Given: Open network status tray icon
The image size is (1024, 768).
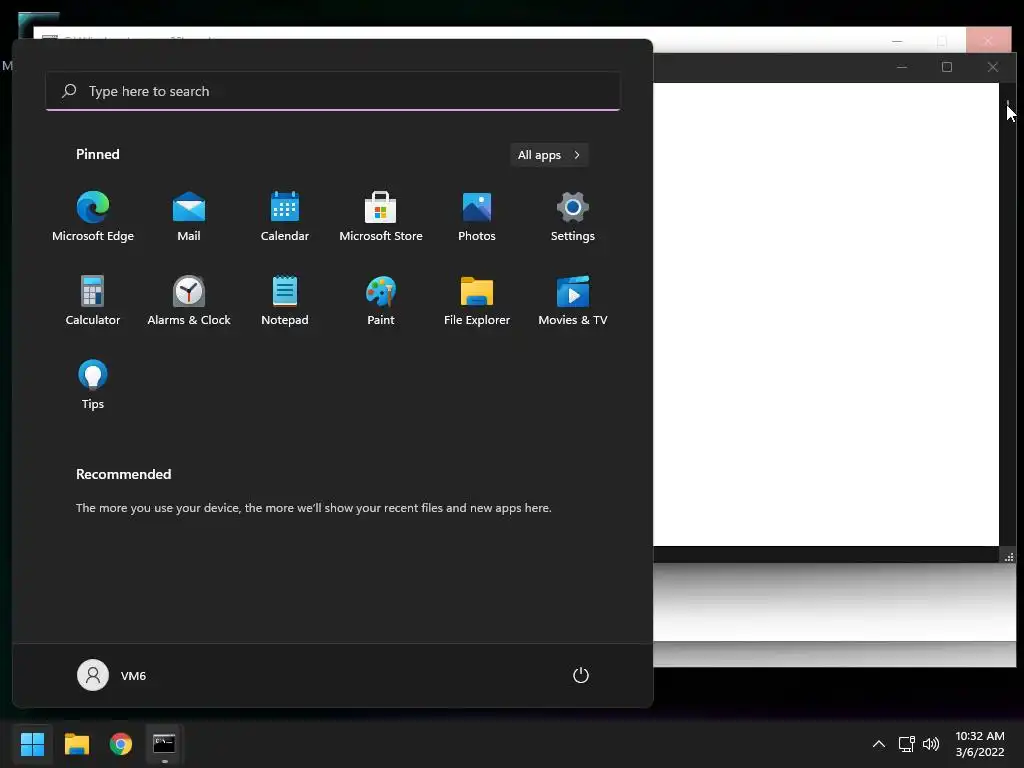Looking at the screenshot, I should [x=906, y=744].
